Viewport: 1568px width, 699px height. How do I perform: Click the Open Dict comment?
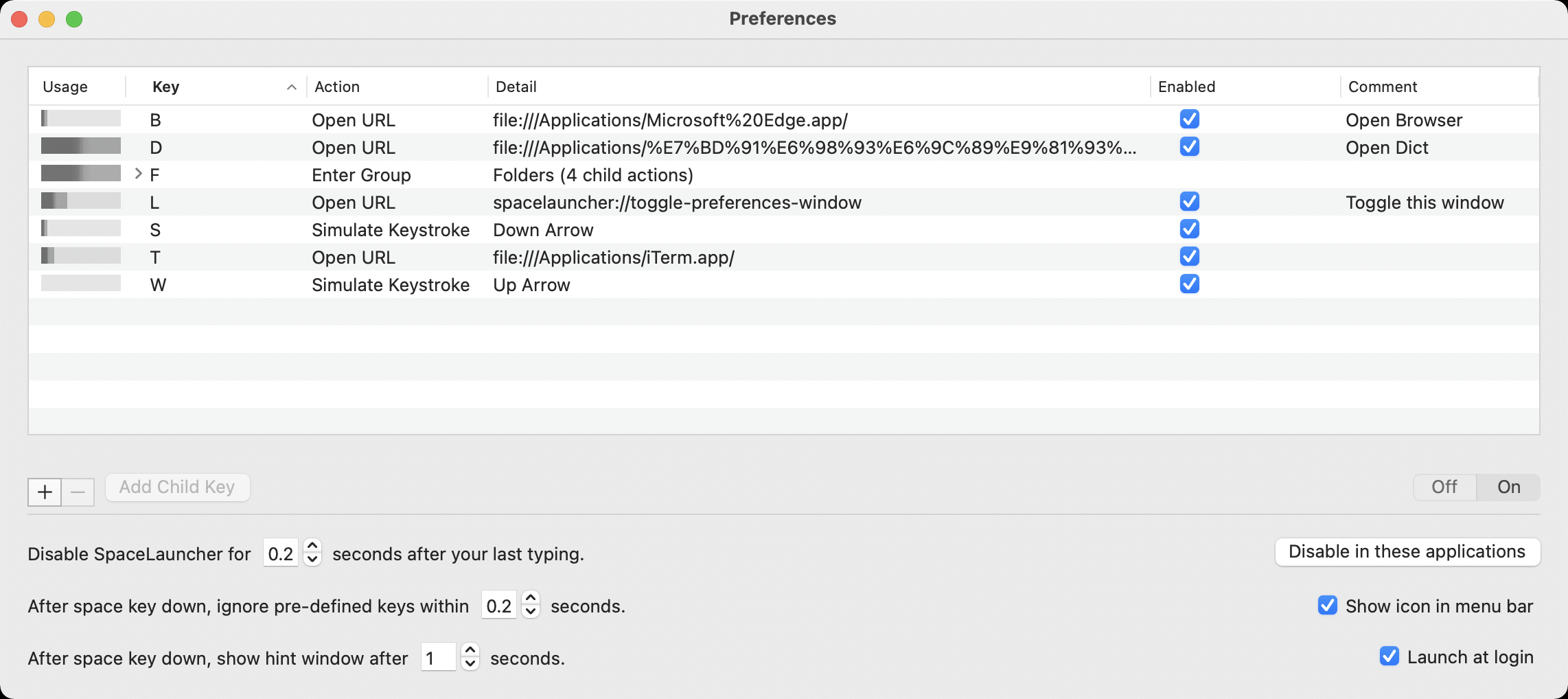coord(1387,148)
